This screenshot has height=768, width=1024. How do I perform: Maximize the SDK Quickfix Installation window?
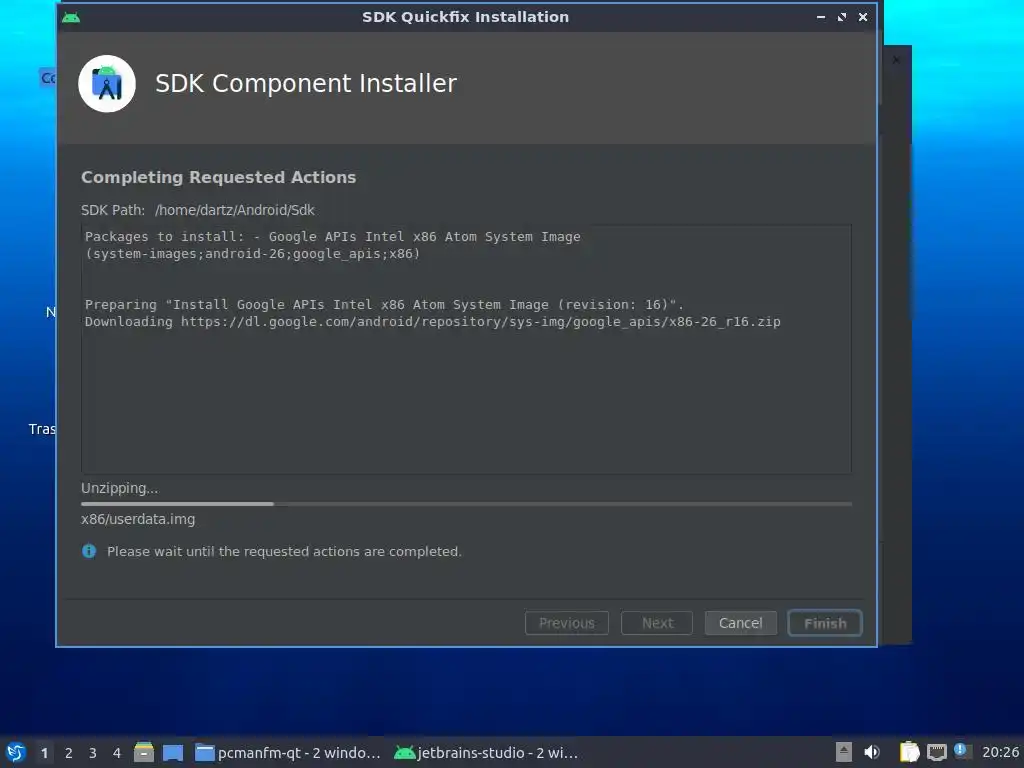(x=842, y=17)
